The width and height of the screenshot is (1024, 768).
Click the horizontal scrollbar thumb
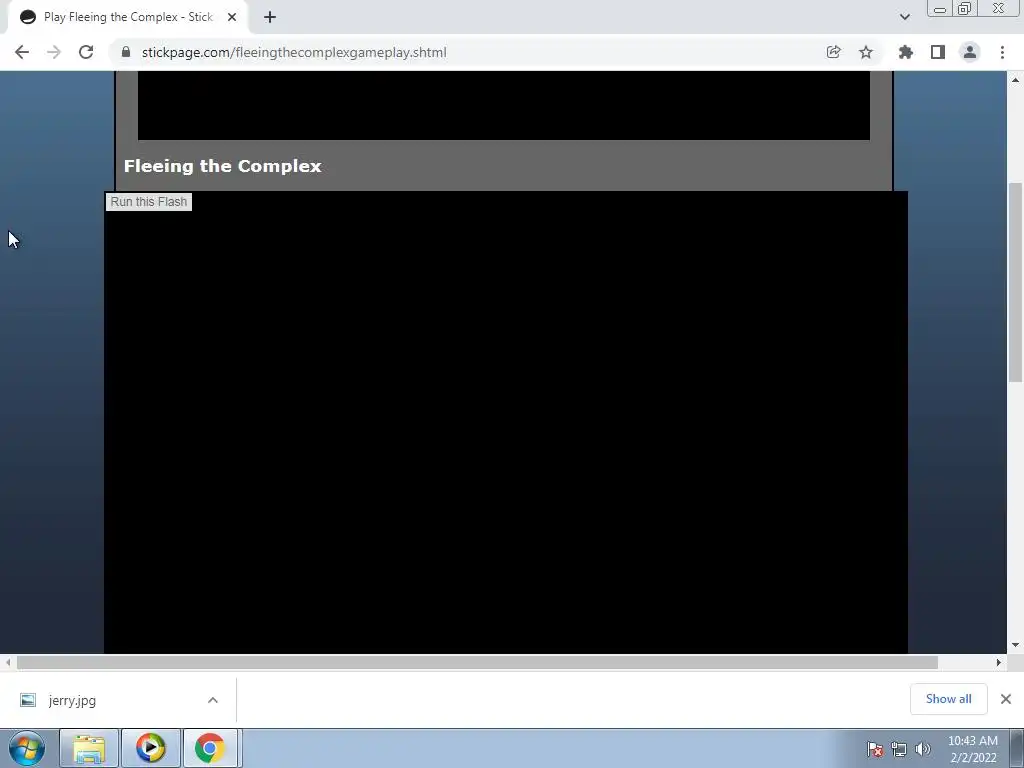tap(477, 662)
